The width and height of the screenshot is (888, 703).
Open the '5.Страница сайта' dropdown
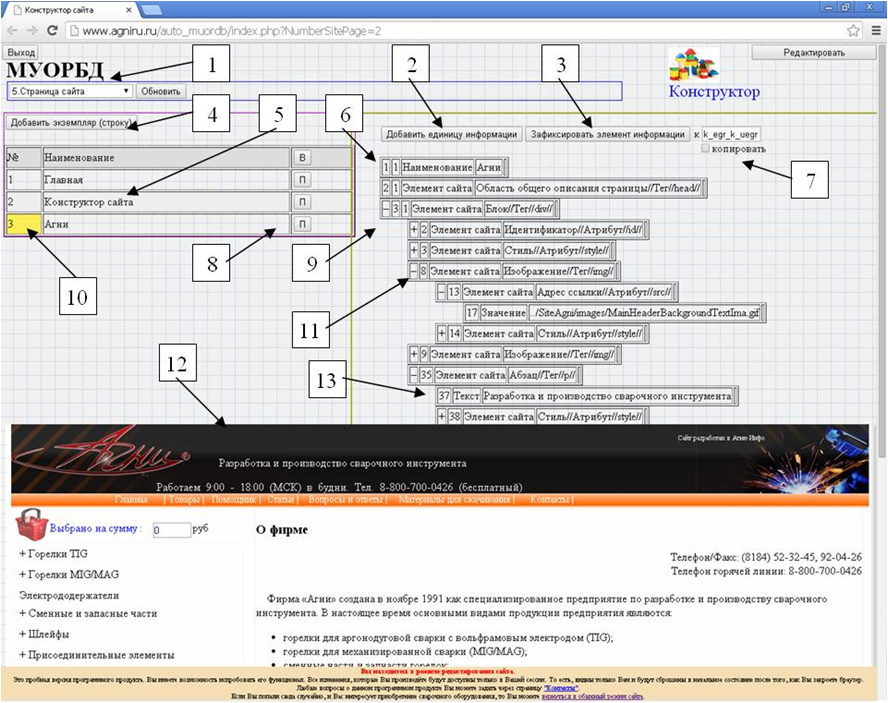(x=70, y=91)
